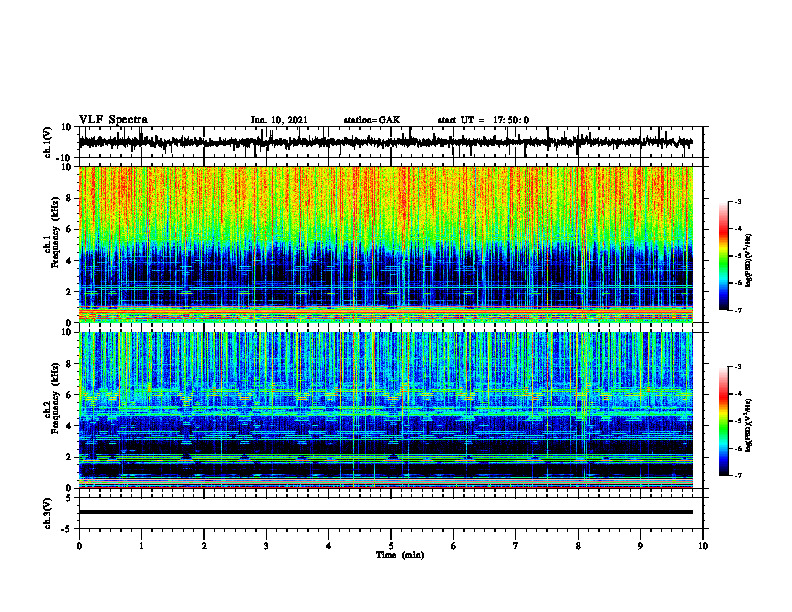The width and height of the screenshot is (792, 612).
Task: Click the time axis tick label '7'
Action: coord(516,546)
